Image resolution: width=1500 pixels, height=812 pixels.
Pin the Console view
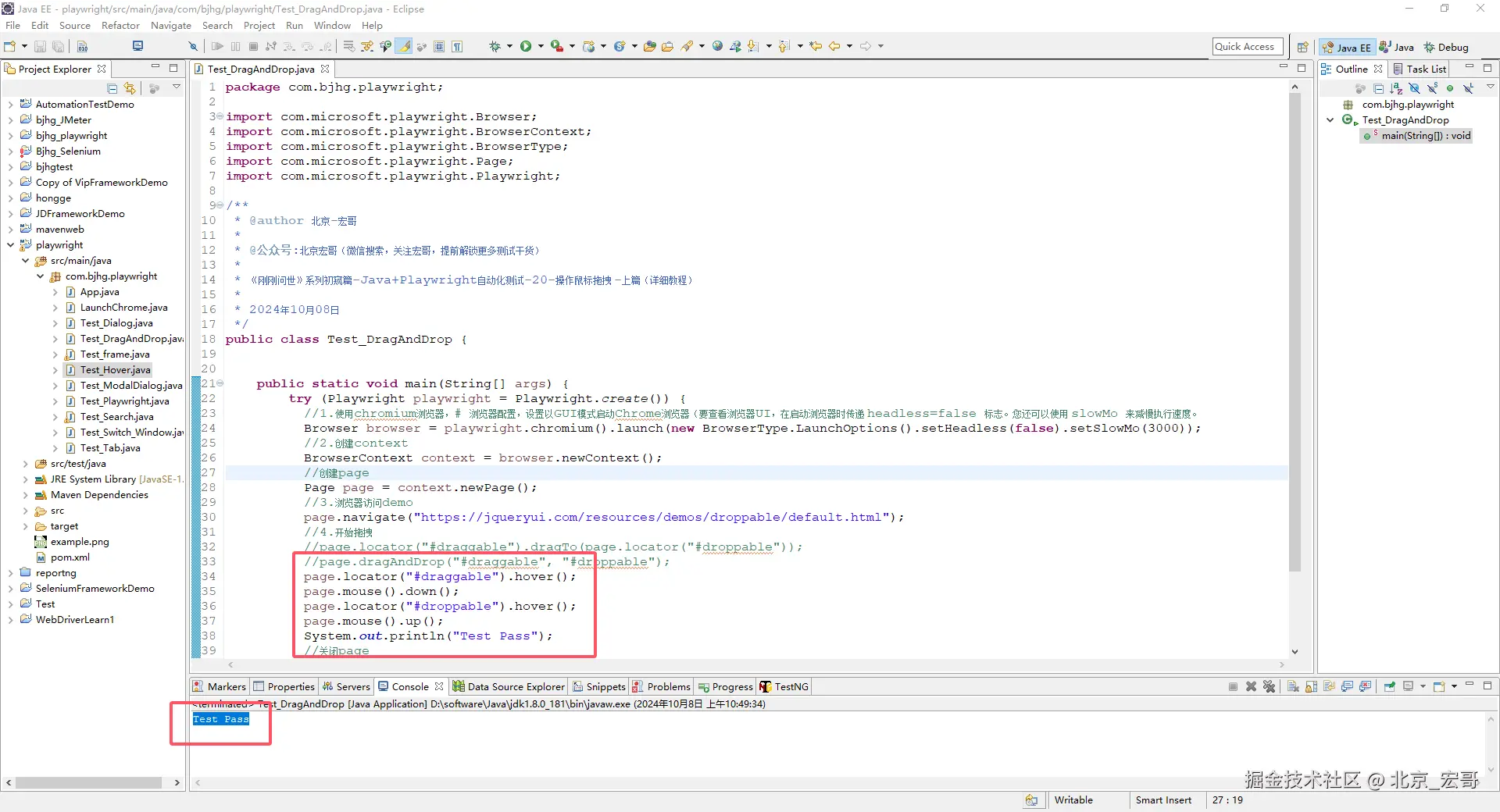click(1389, 686)
